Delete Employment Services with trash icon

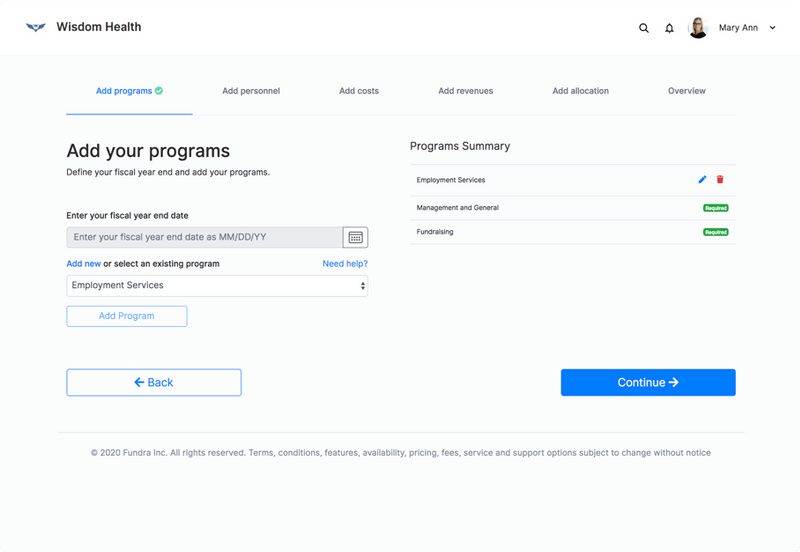coord(720,180)
